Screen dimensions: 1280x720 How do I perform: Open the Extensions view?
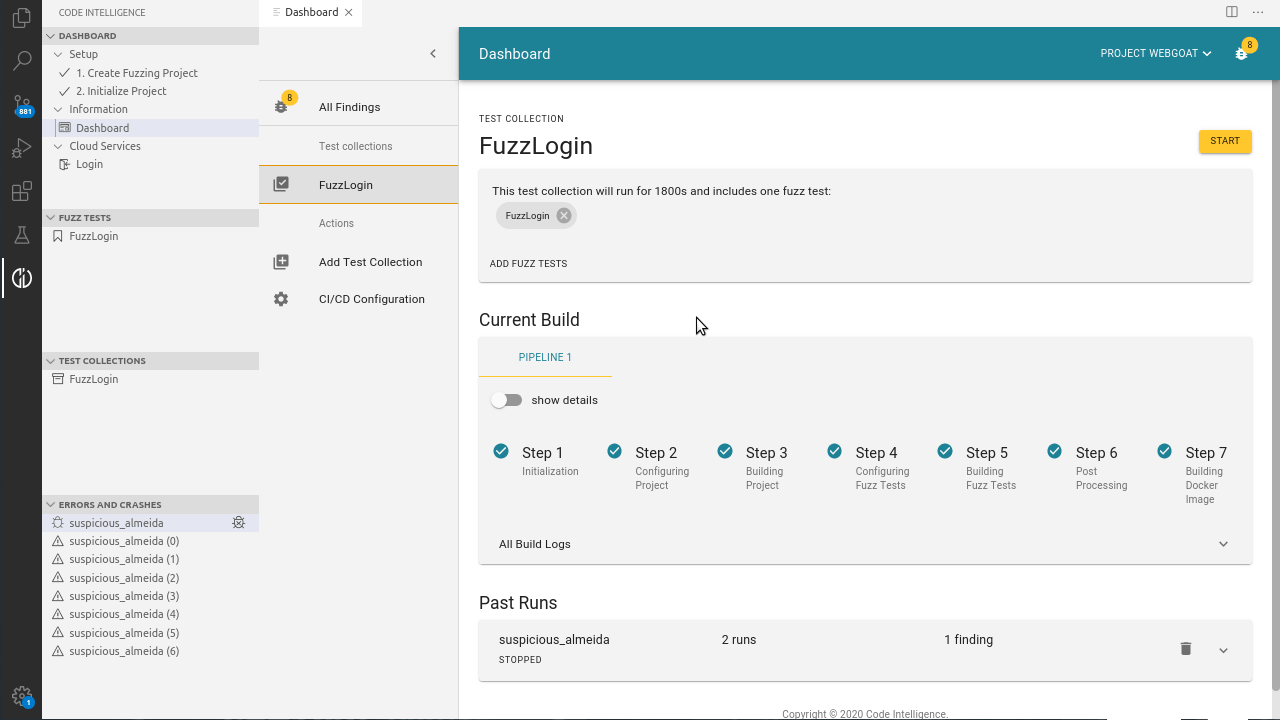(x=21, y=191)
